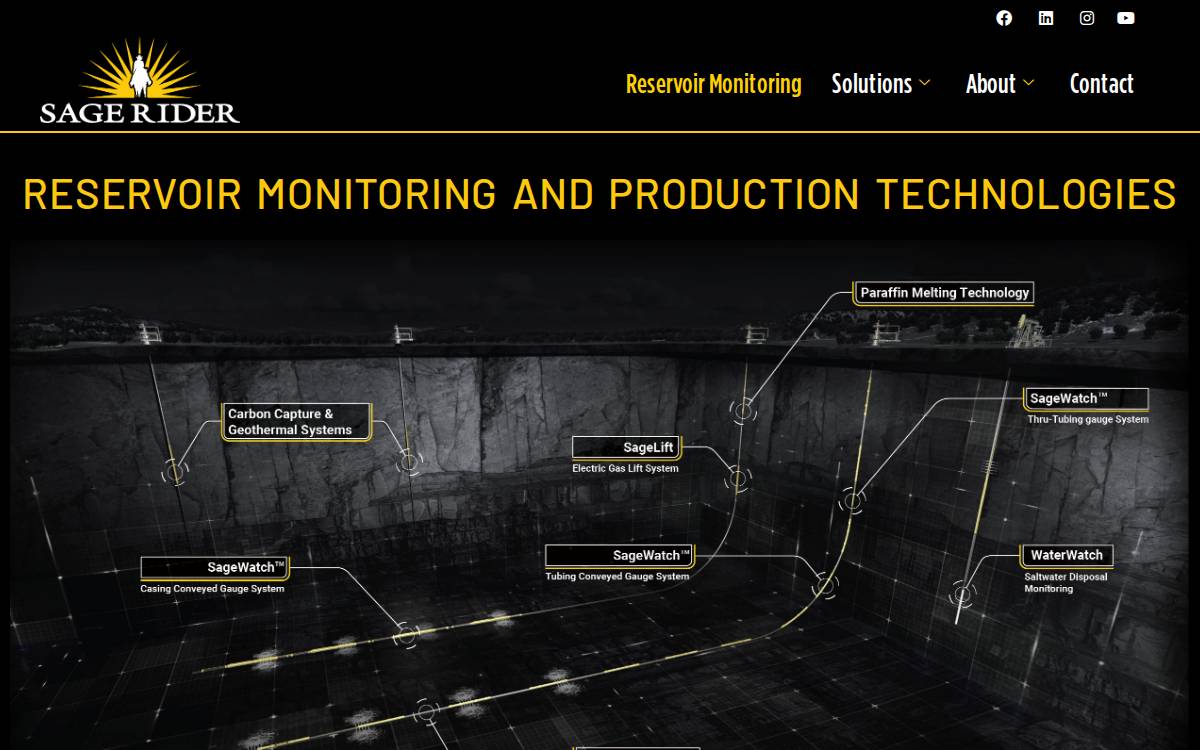Open SageWatch Casing Conveyed Gauge label
This screenshot has width=1200, height=750.
215,567
